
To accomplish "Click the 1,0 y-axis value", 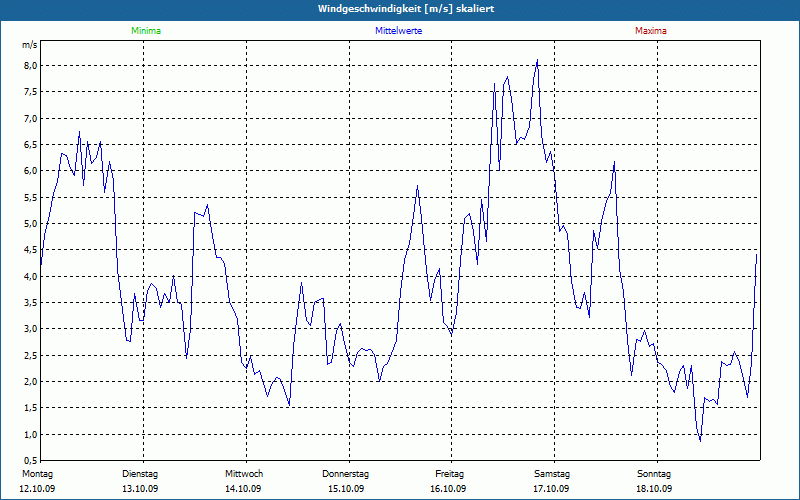I will pyautogui.click(x=30, y=435).
